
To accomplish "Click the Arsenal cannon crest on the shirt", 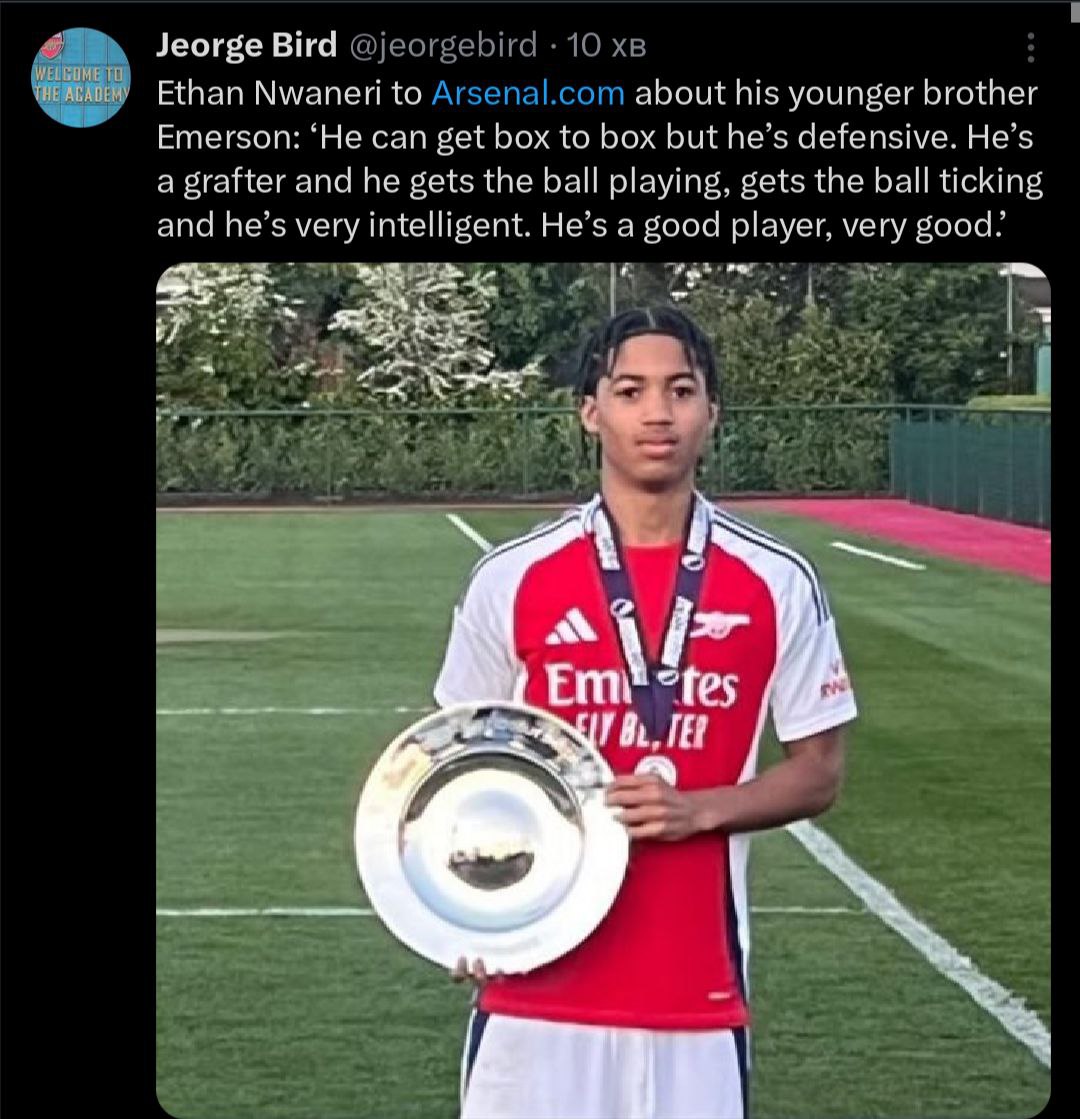I will [x=720, y=624].
